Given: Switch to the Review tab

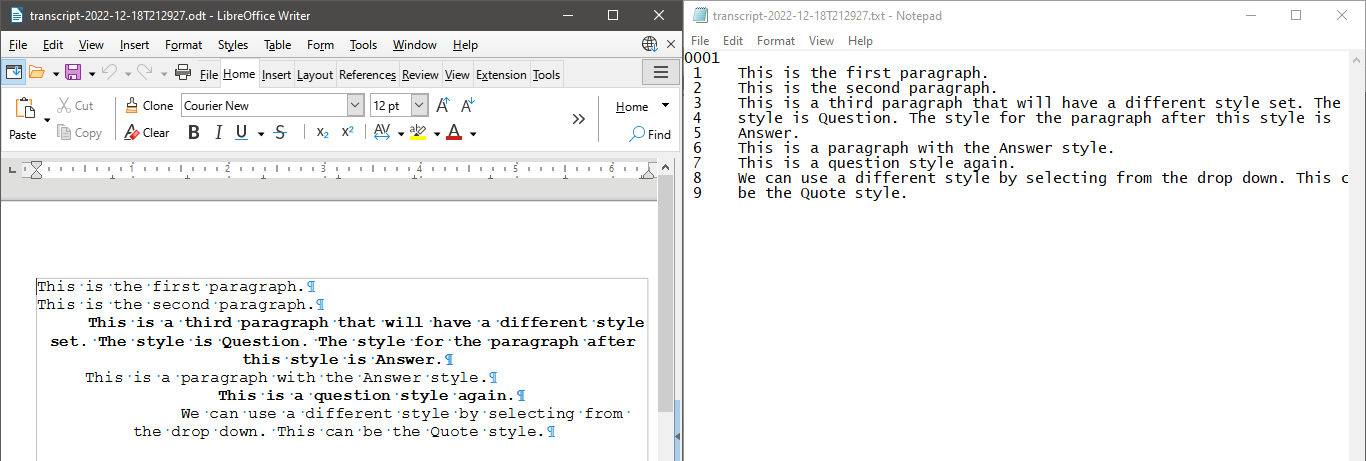Looking at the screenshot, I should [420, 75].
